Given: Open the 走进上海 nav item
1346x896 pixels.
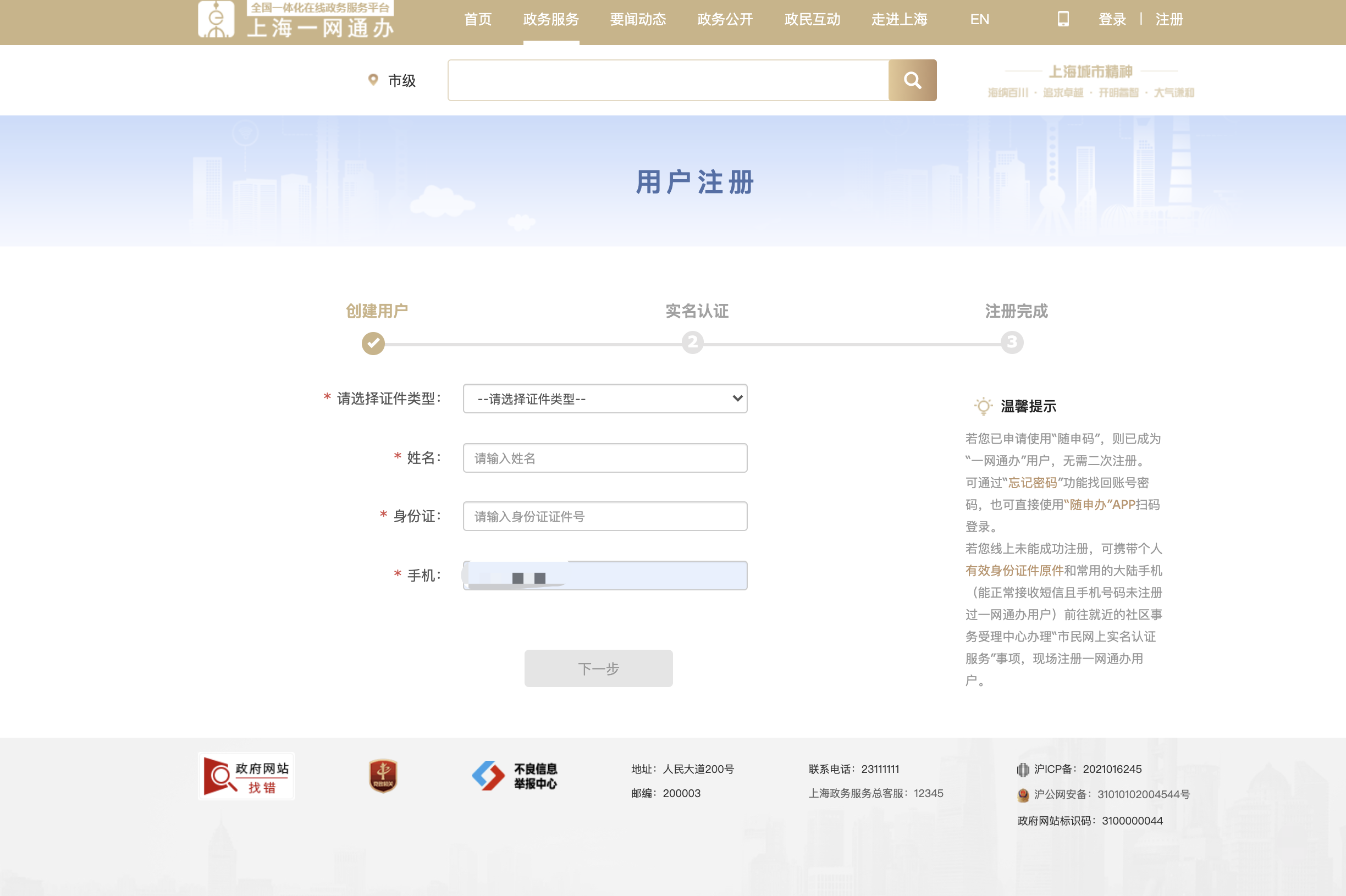Looking at the screenshot, I should pos(899,19).
